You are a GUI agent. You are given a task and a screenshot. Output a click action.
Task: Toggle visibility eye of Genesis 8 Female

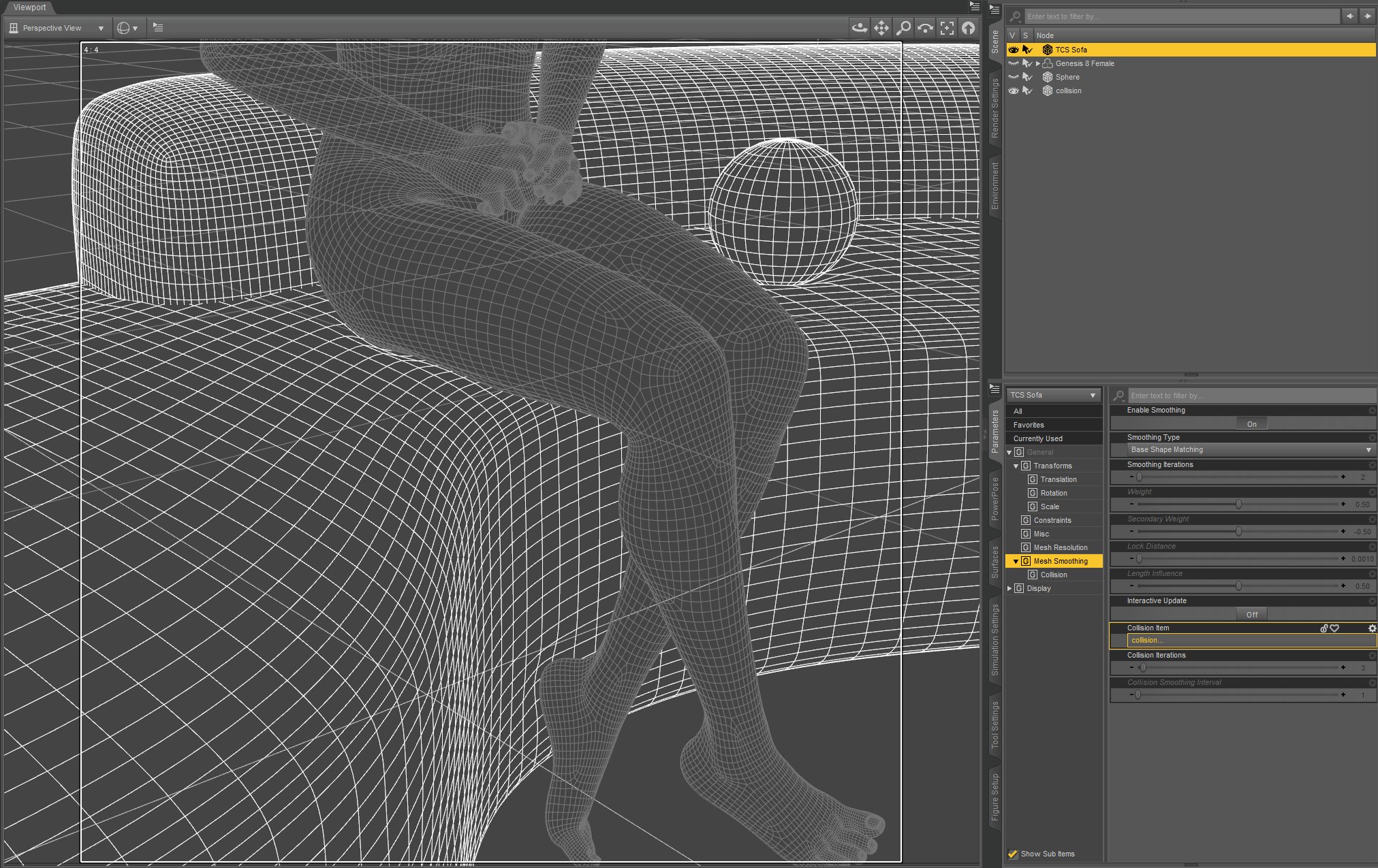[1014, 63]
